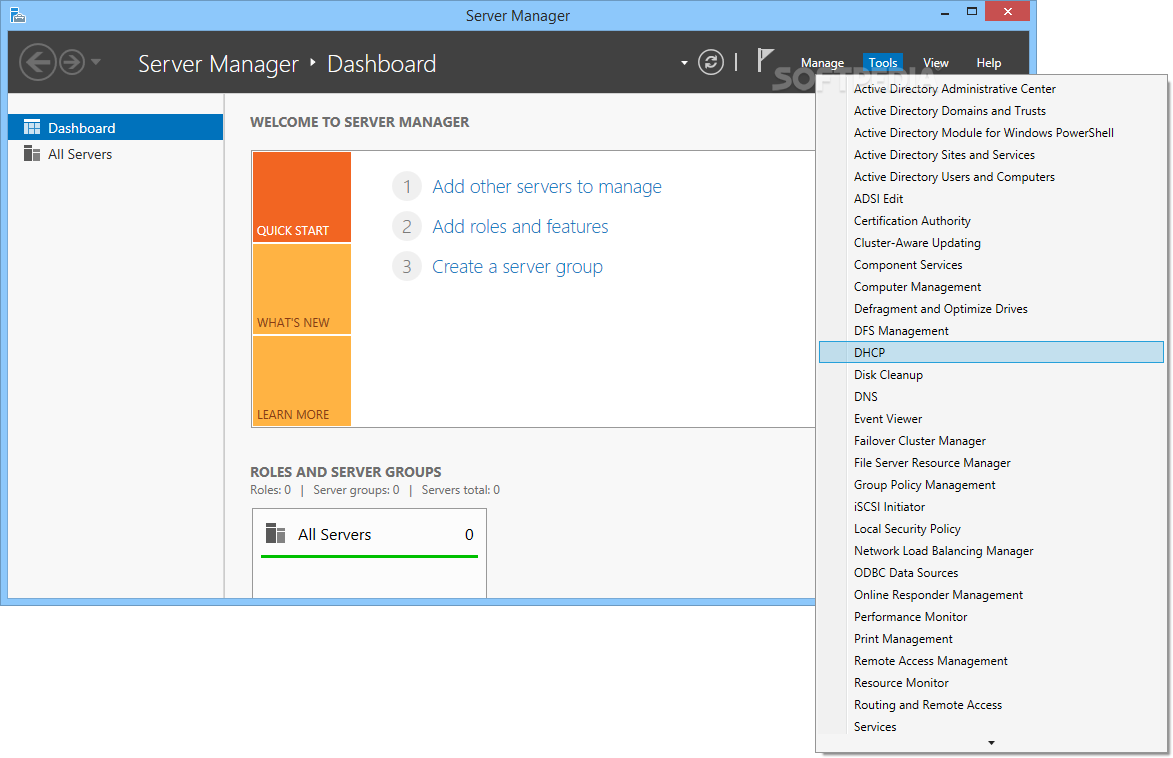Click the step 1 circle number

point(407,186)
